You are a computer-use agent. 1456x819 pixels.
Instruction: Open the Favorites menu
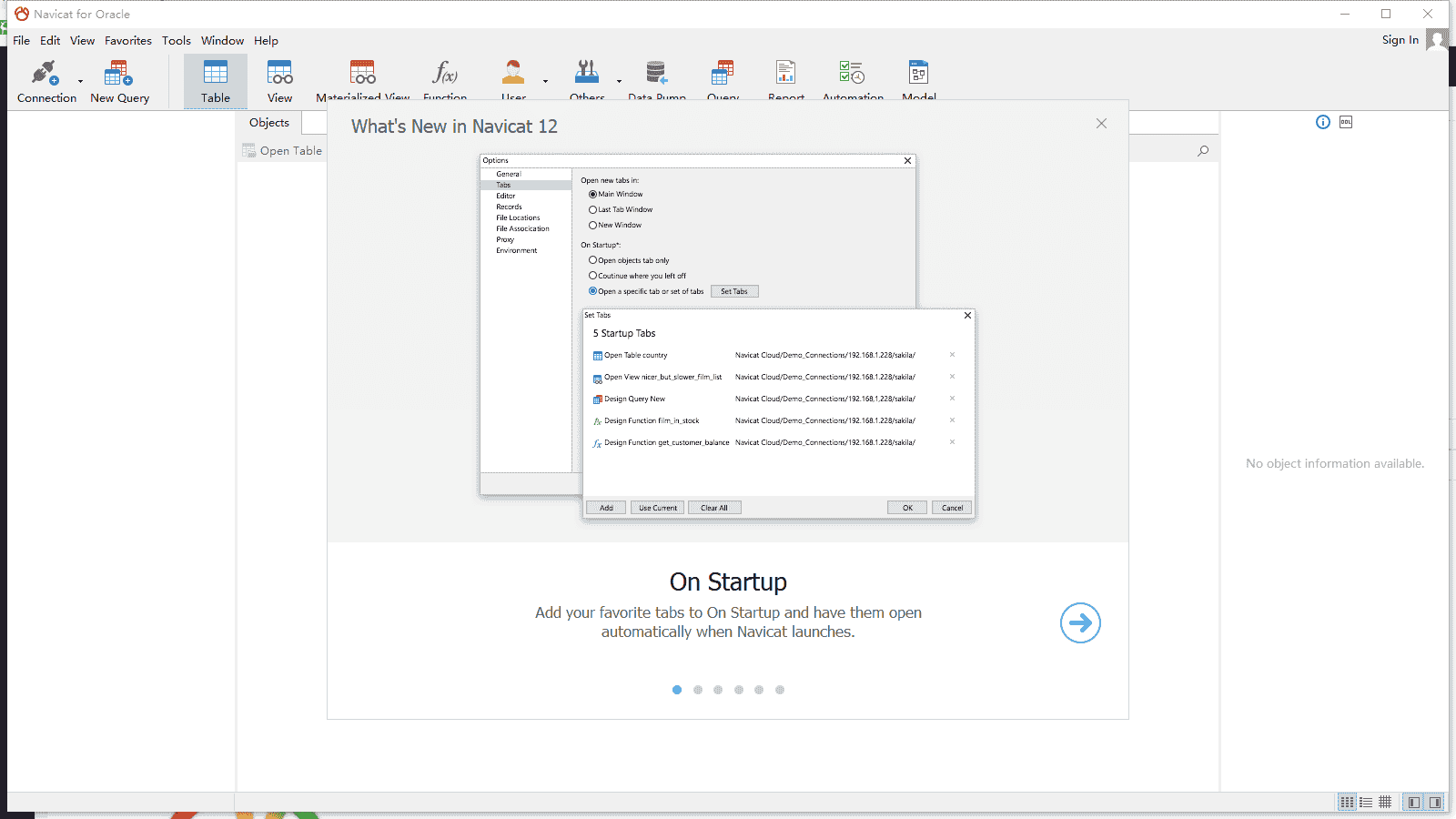[127, 41]
